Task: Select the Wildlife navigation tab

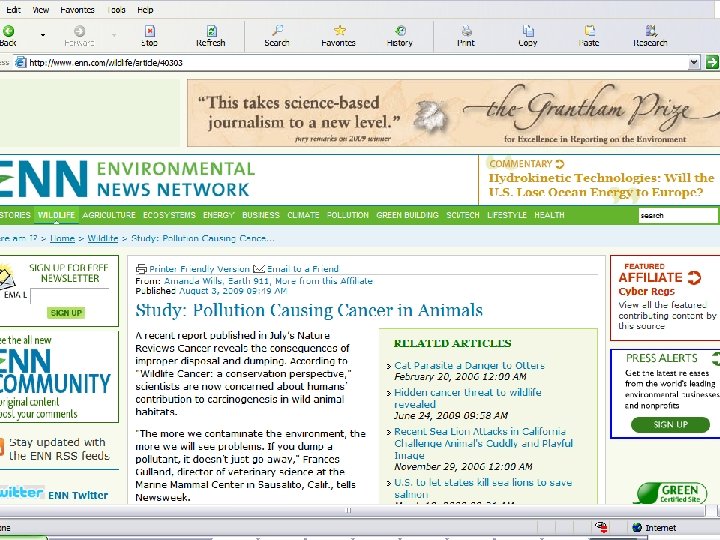Action: (56, 215)
